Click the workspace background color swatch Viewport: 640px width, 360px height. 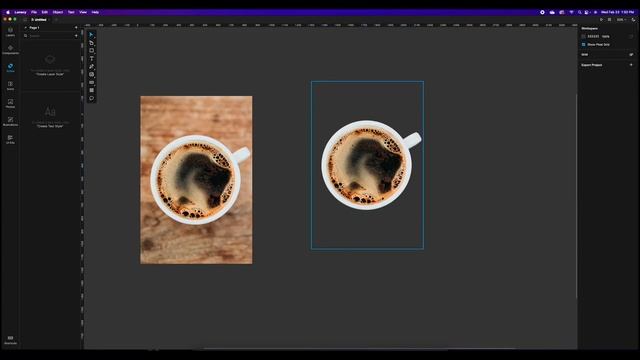pyautogui.click(x=584, y=36)
